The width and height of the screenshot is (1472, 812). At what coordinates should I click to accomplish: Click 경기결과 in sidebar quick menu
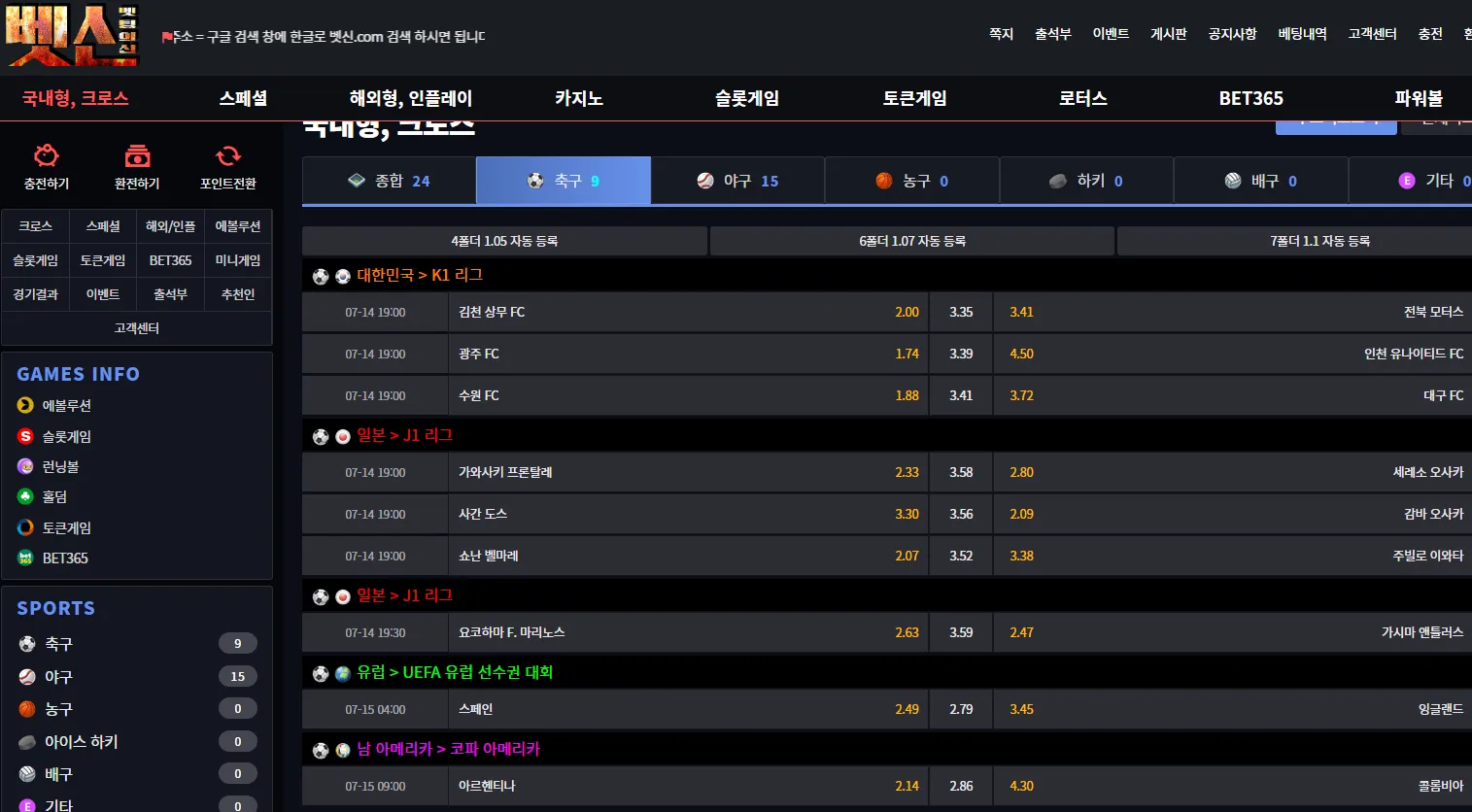pos(35,294)
